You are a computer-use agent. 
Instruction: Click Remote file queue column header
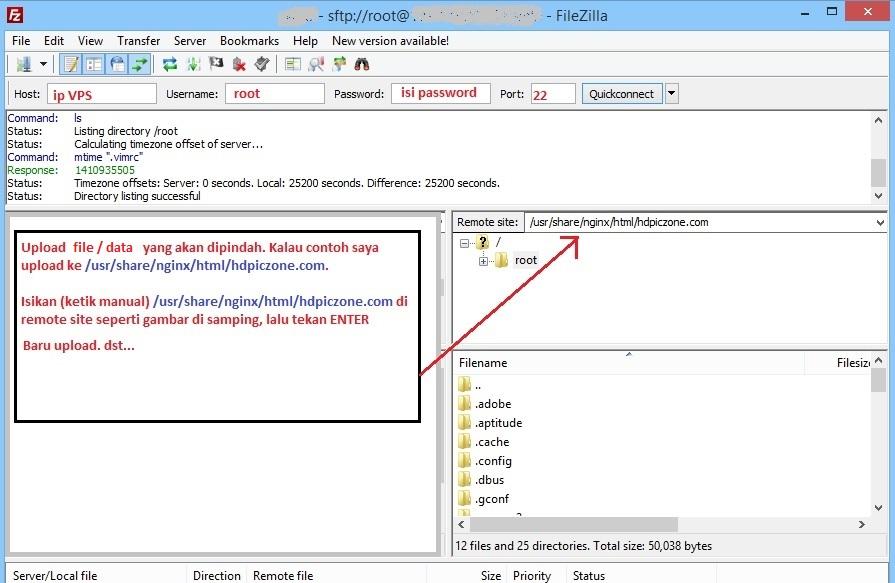[x=337, y=576]
